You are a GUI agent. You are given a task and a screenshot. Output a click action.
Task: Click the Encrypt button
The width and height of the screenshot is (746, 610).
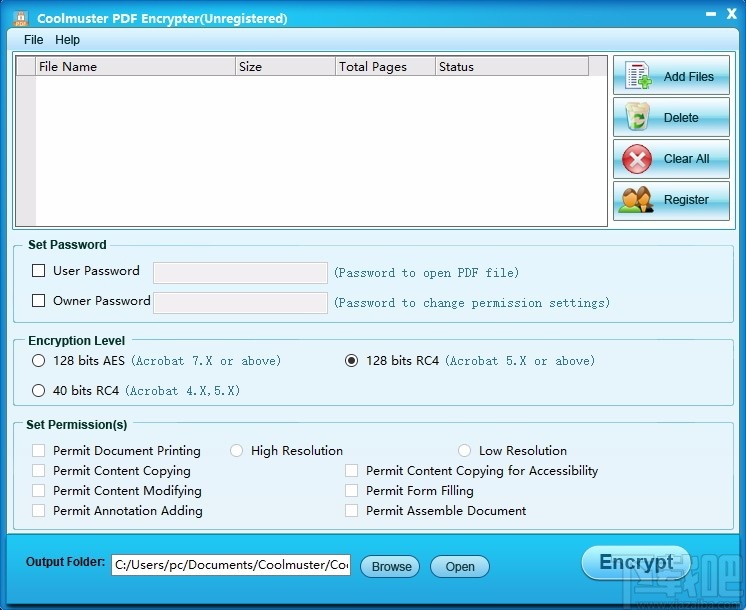(x=636, y=562)
